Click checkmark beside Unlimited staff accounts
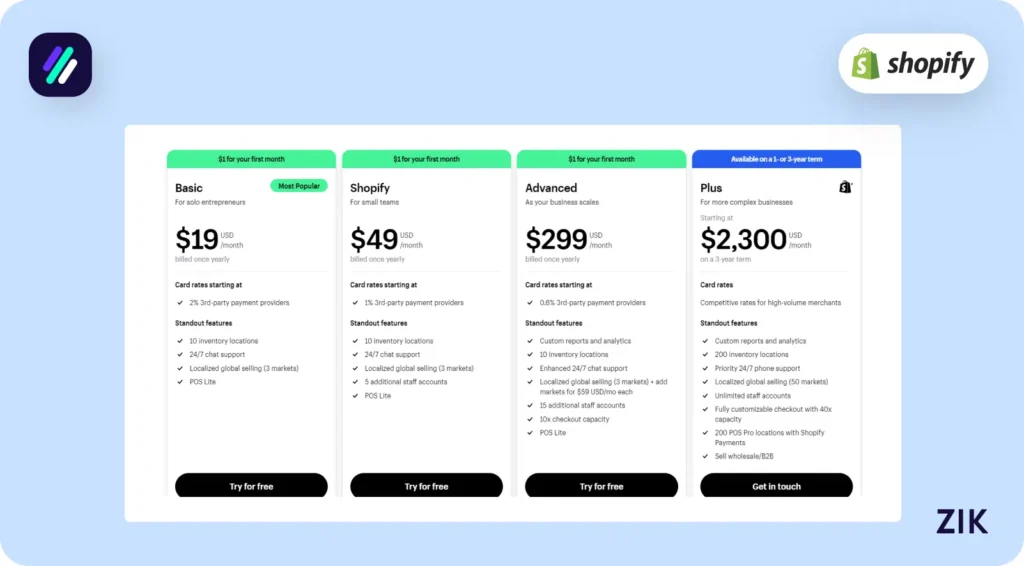 [705, 395]
